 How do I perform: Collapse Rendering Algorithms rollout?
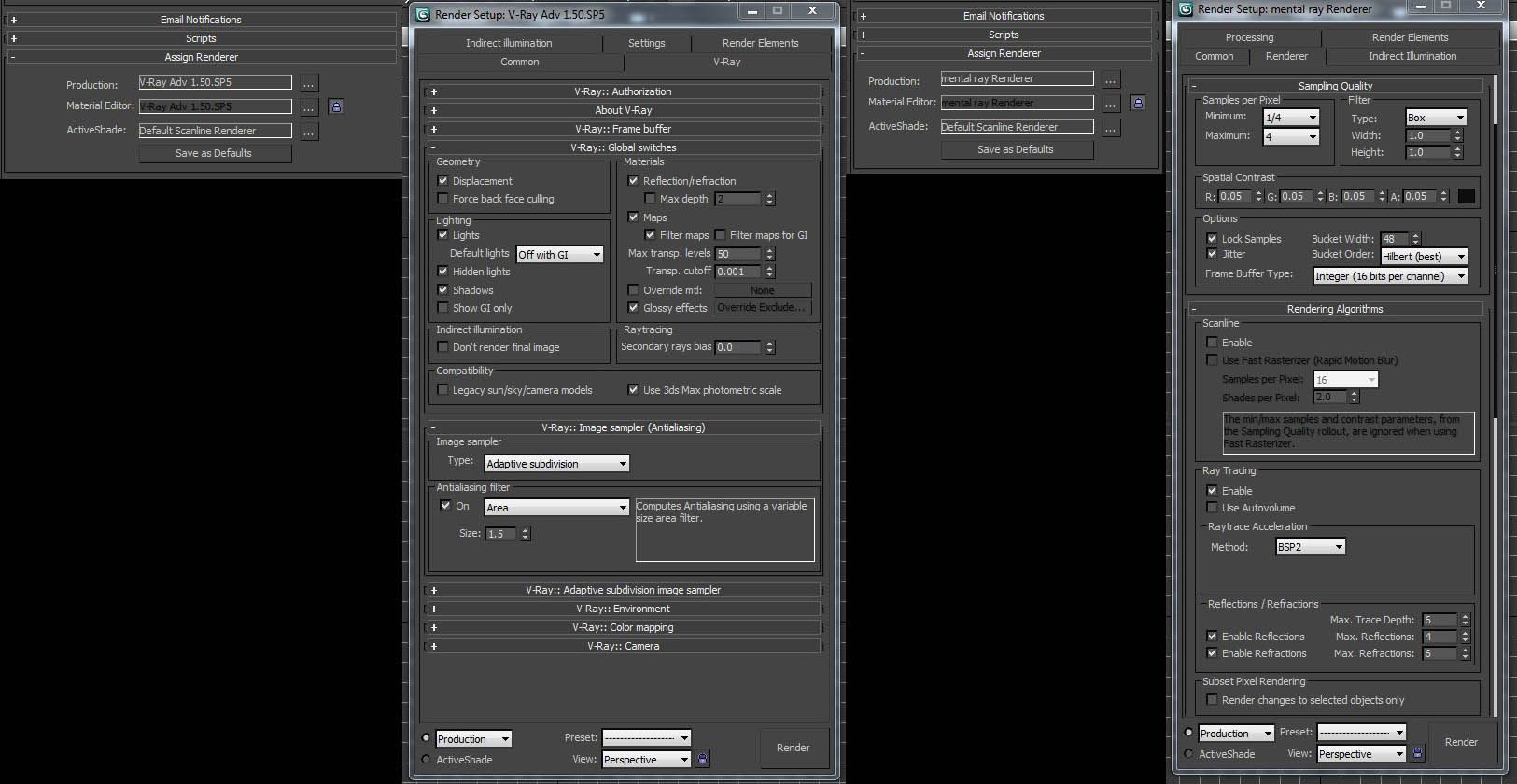click(1335, 309)
